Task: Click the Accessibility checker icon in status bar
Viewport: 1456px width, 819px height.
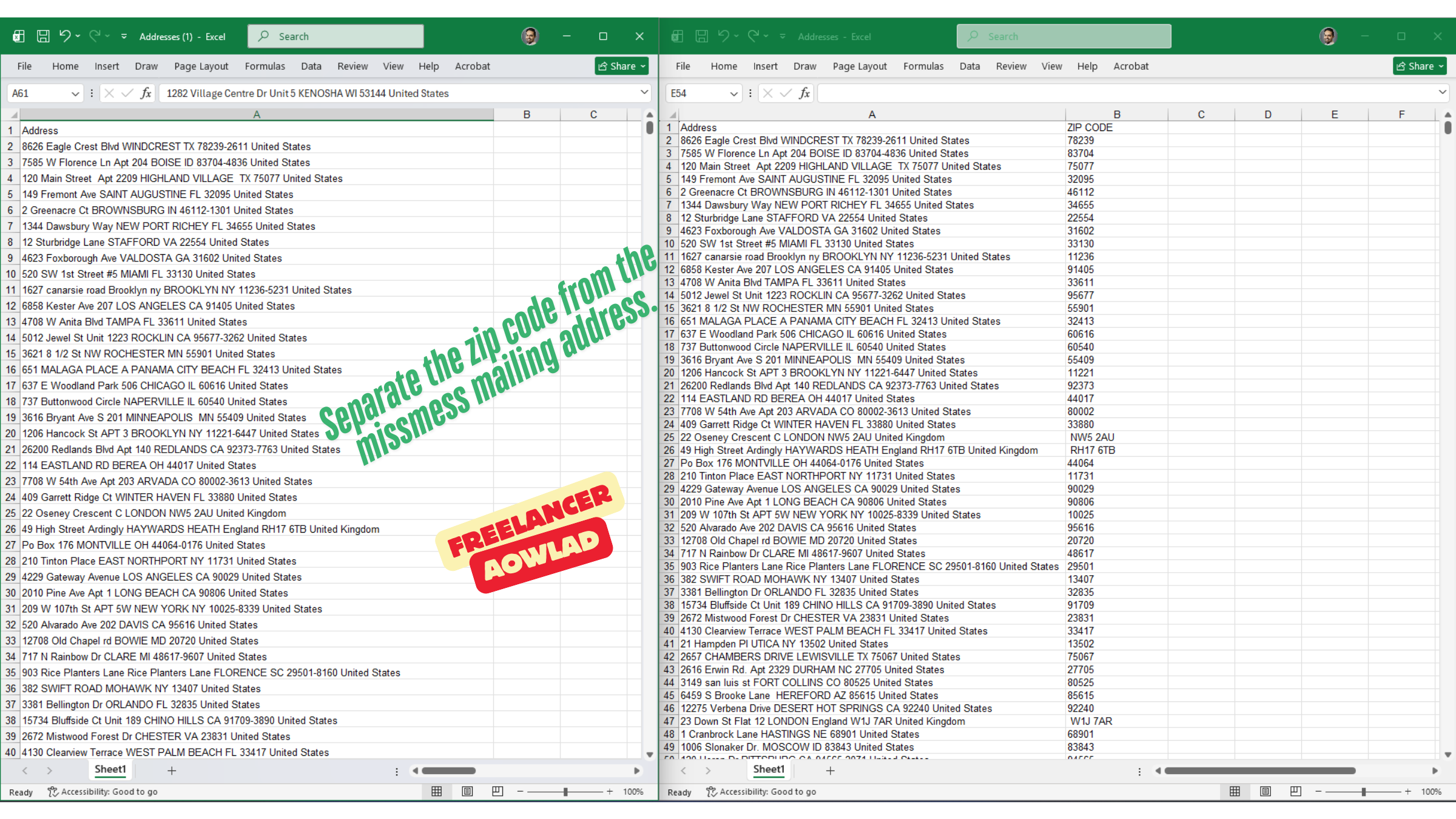Action: [52, 792]
